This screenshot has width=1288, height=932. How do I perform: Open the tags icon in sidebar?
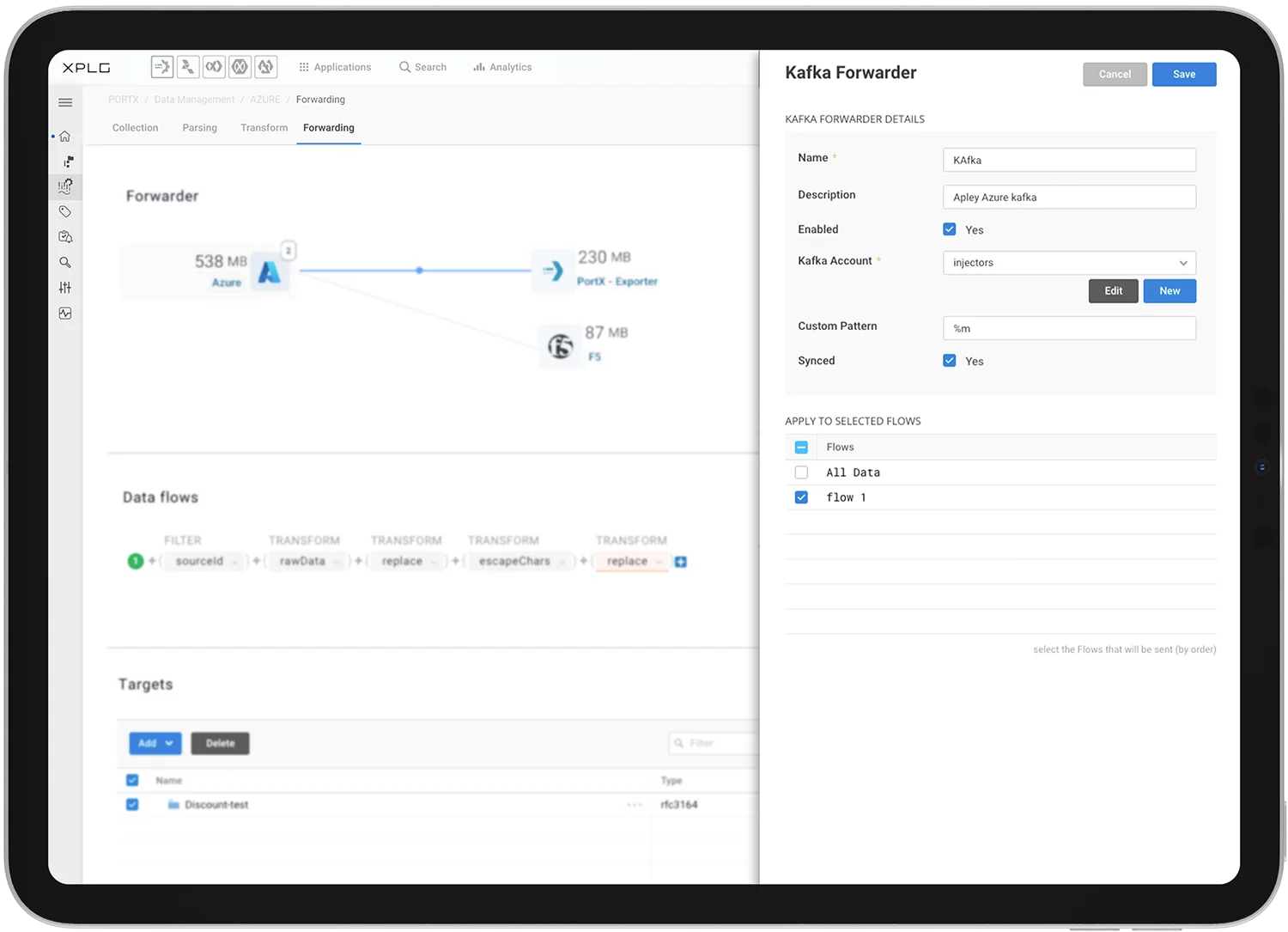(65, 211)
